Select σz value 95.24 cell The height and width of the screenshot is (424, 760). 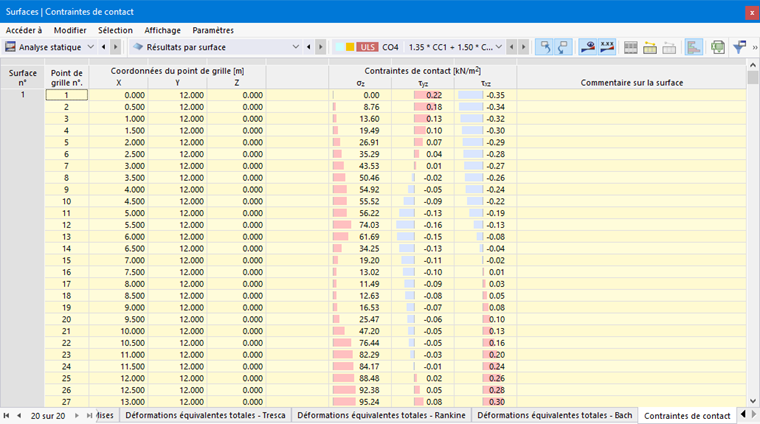click(x=360, y=402)
